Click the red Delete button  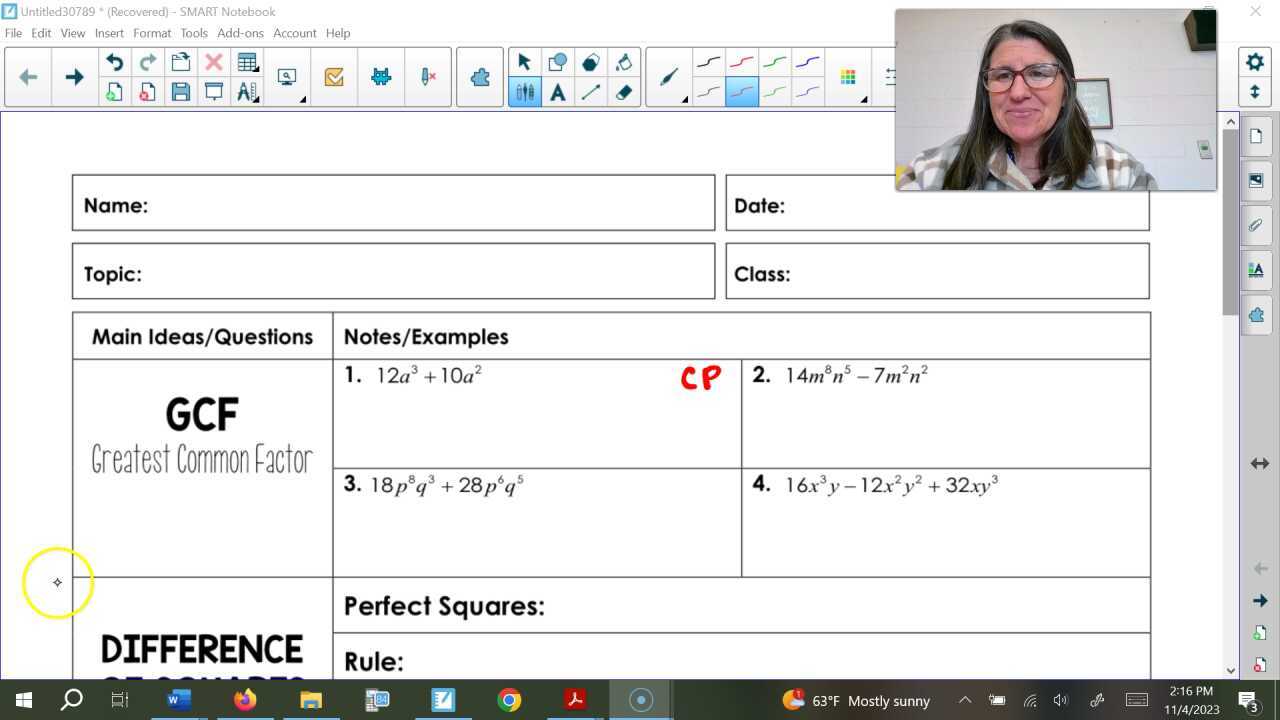tap(214, 61)
